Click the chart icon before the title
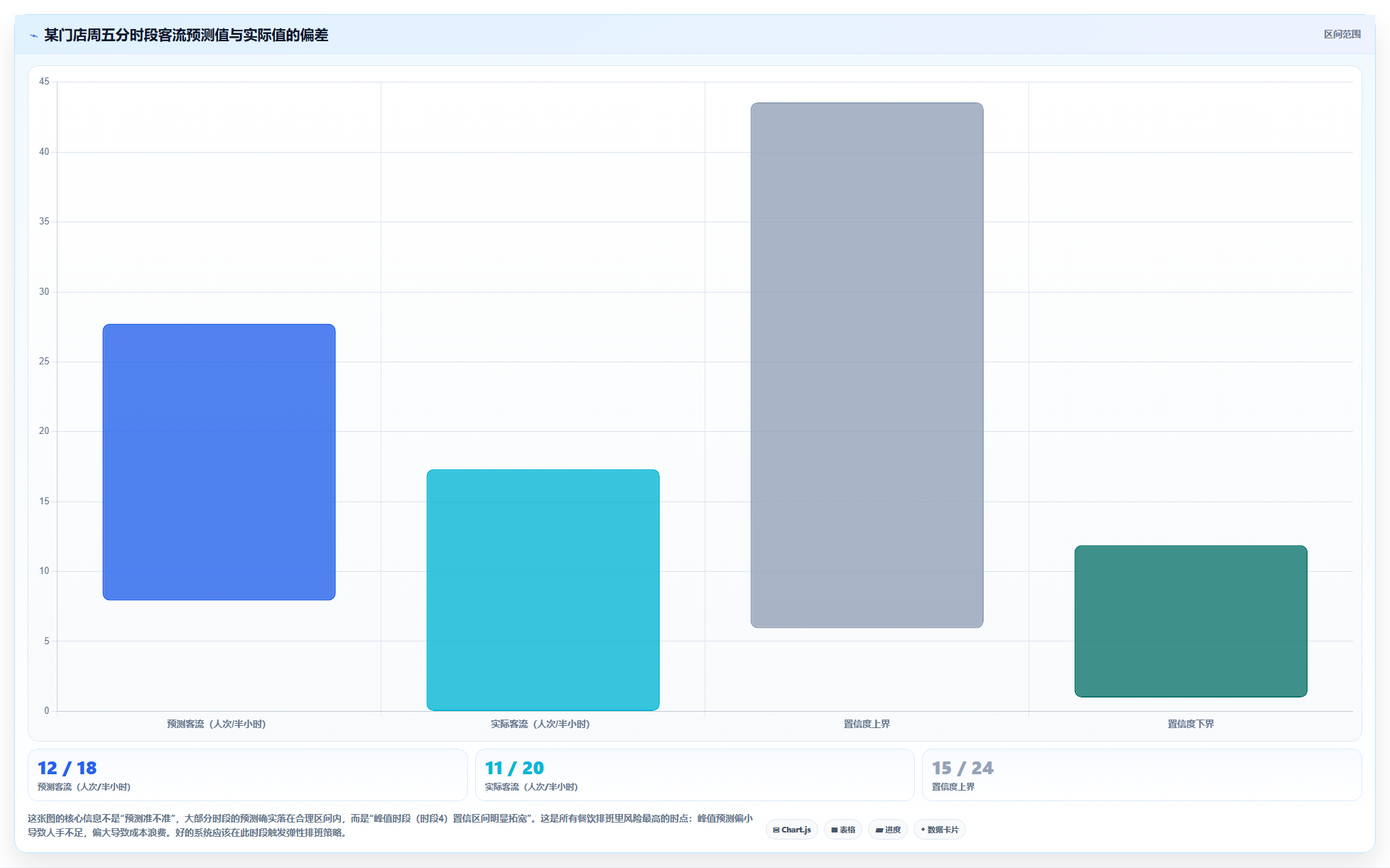1390x868 pixels. (x=33, y=36)
